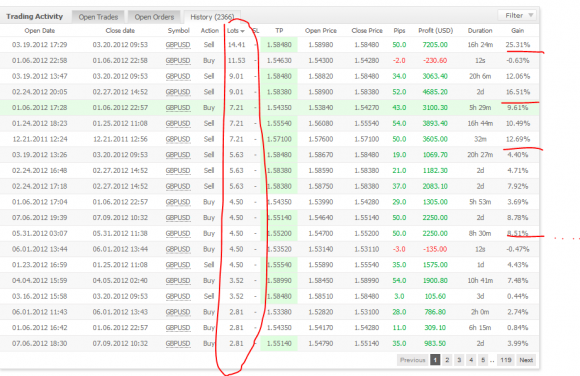The height and width of the screenshot is (376, 580).
Task: Go to page 2
Action: (x=447, y=360)
